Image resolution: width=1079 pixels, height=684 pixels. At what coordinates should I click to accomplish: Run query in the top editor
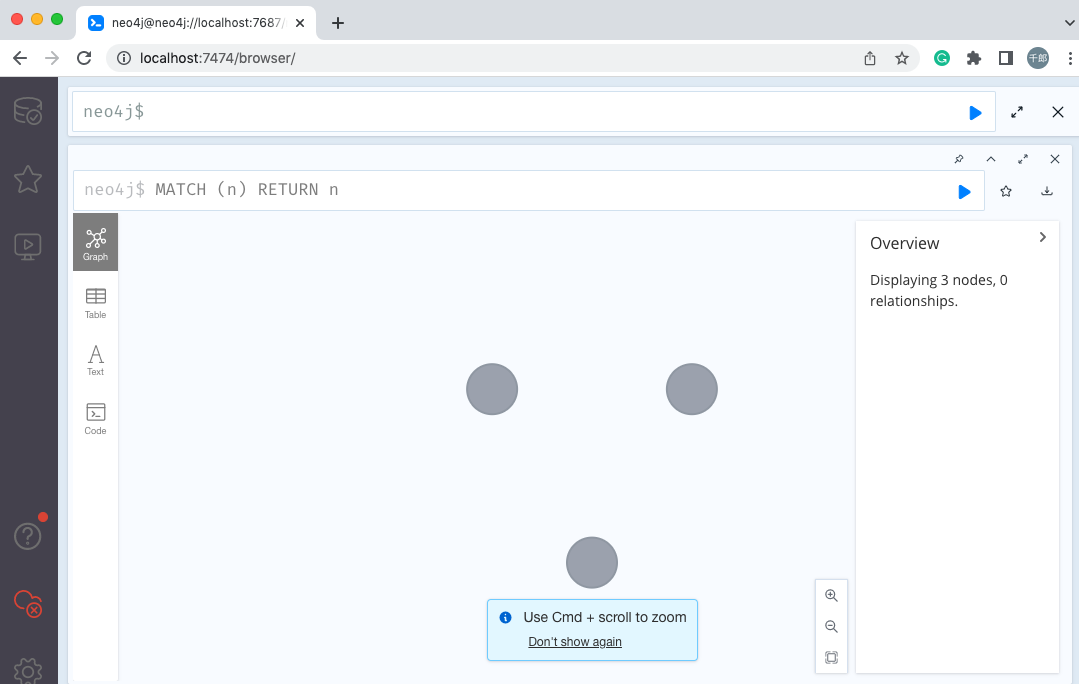coord(975,113)
